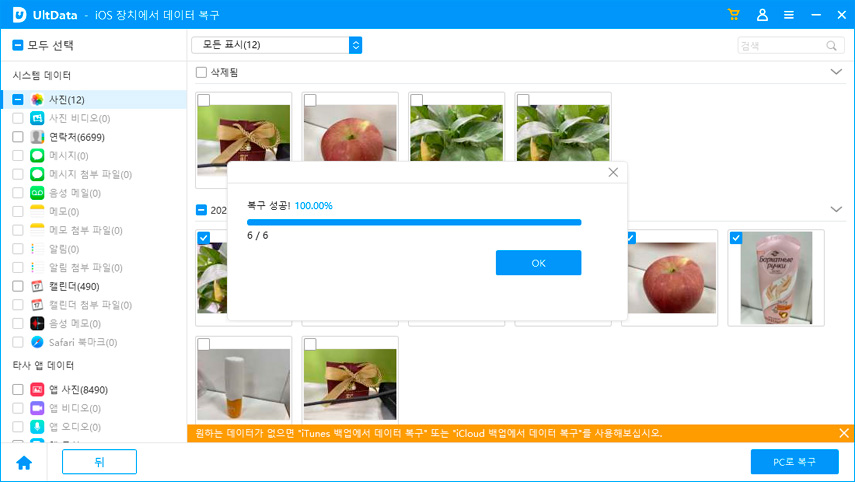Select the 연락처(6699) row label
This screenshot has width=855, height=482.
click(x=77, y=137)
